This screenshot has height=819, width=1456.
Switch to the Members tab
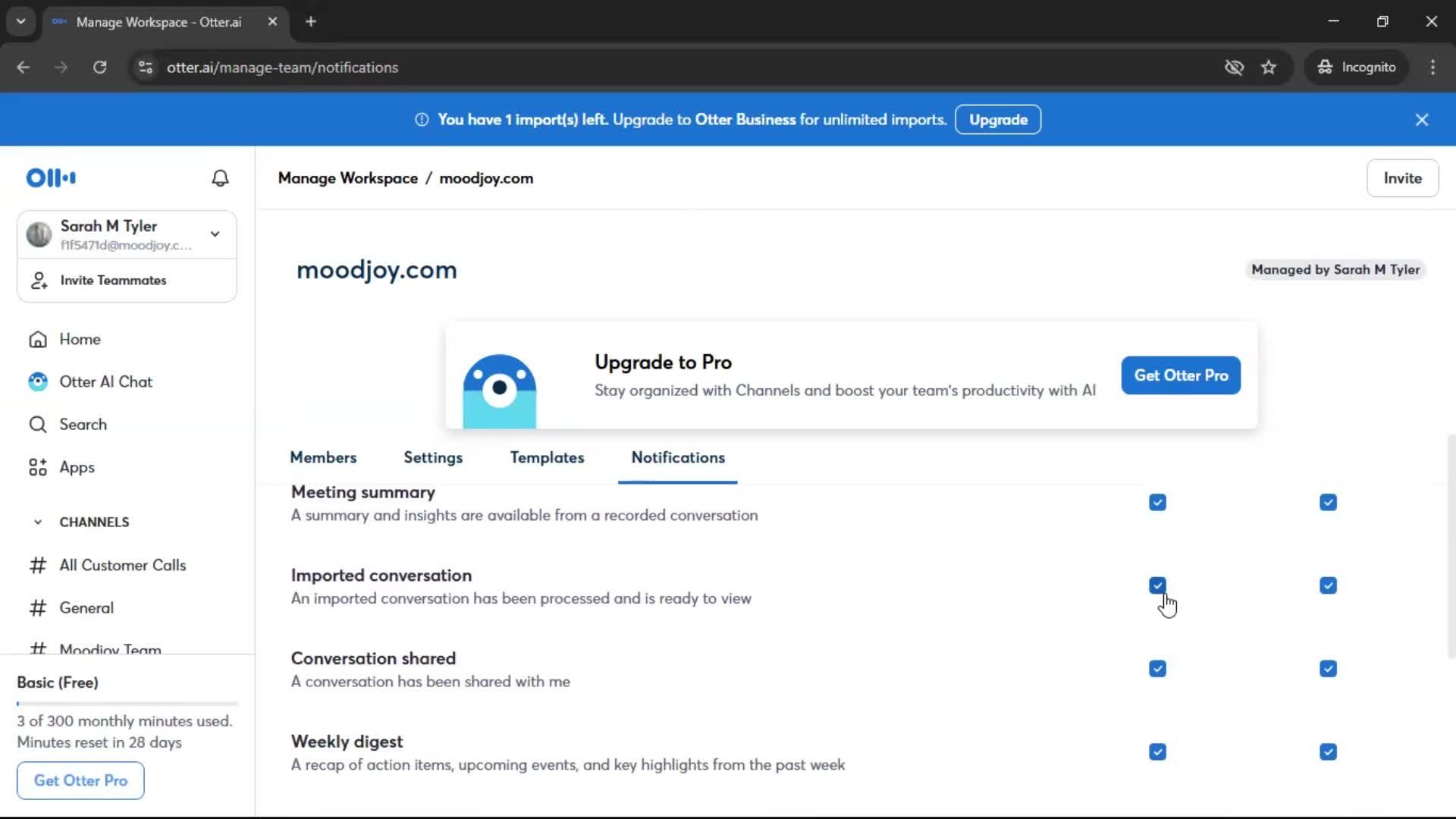[323, 457]
